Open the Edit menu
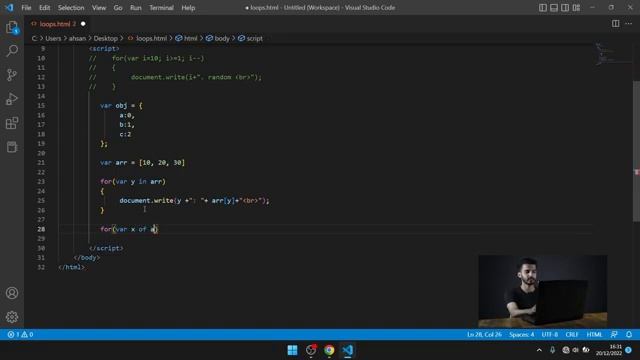This screenshot has width=640, height=360. pyautogui.click(x=44, y=7)
